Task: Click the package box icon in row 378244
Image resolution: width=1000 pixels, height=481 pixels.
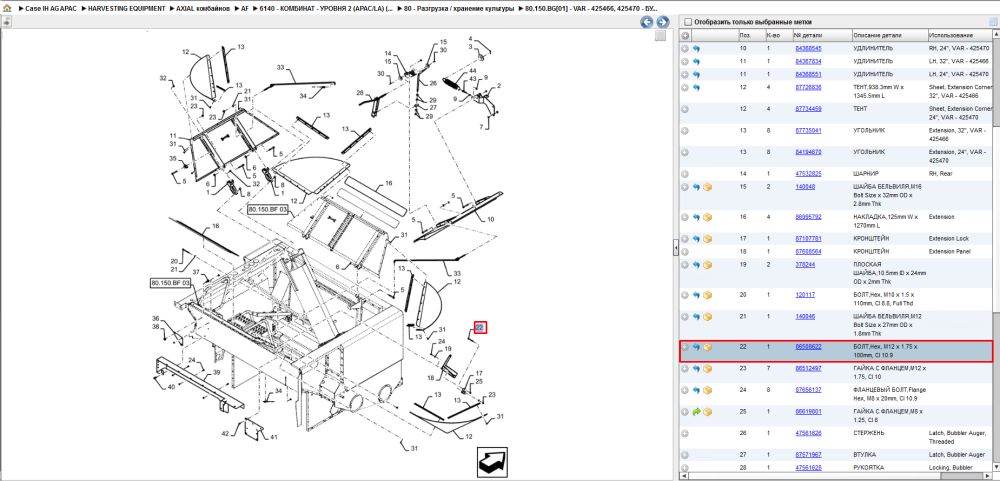Action: (x=707, y=265)
